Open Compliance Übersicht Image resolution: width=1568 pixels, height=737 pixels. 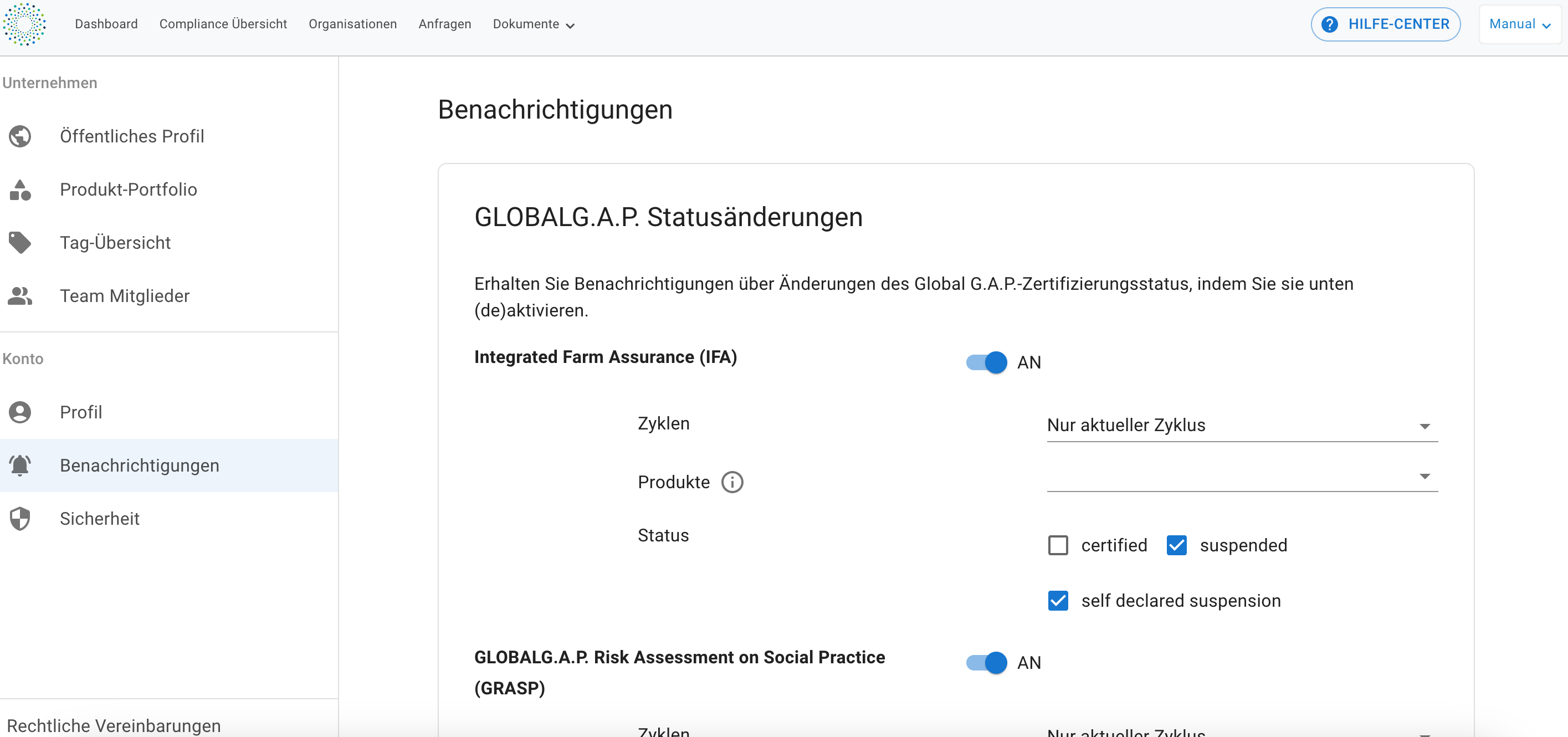[x=223, y=24]
